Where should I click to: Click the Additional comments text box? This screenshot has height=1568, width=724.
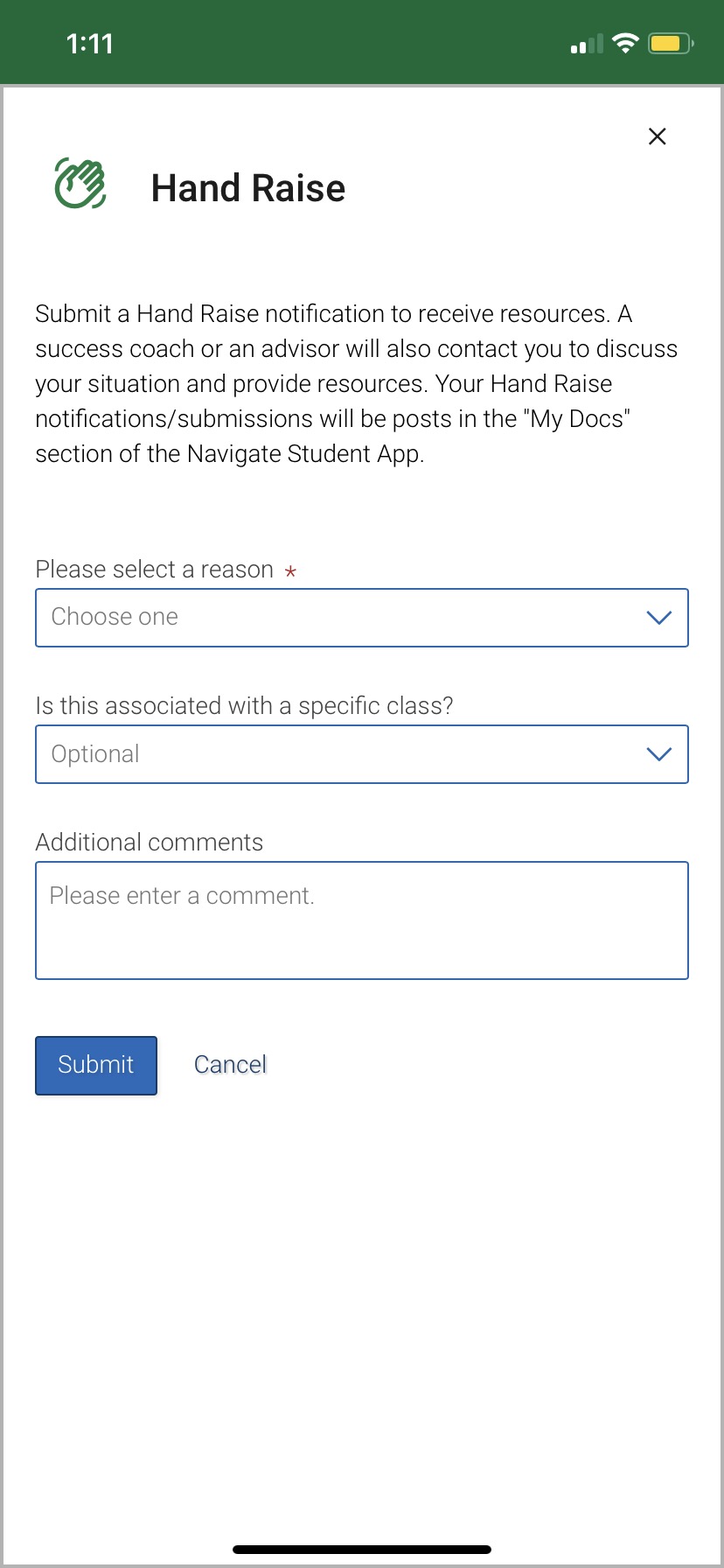click(x=362, y=920)
